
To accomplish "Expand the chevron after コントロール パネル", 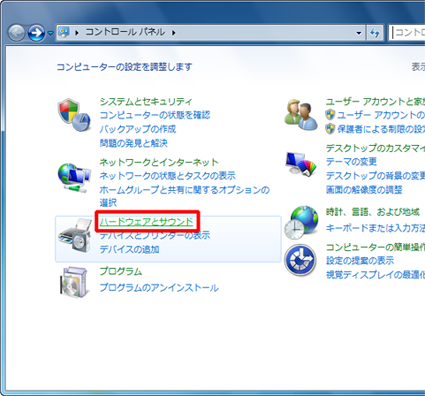I will [174, 33].
